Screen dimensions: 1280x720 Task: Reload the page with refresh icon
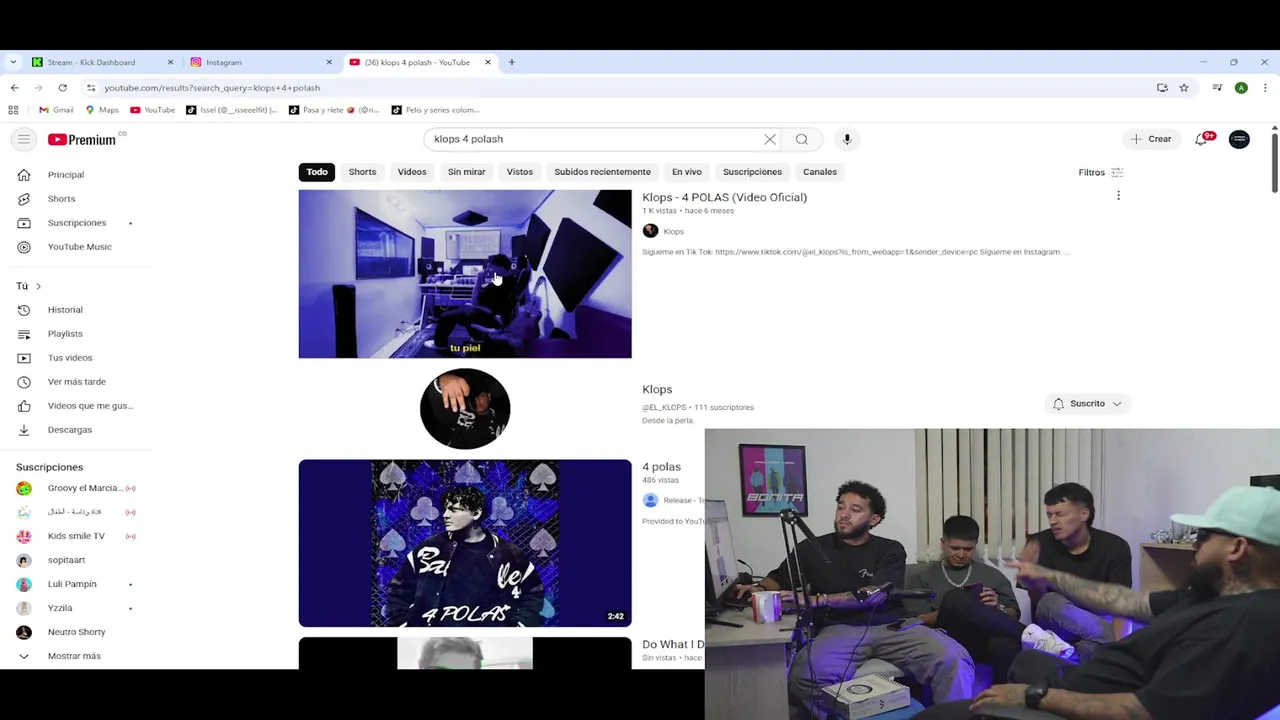pyautogui.click(x=62, y=88)
